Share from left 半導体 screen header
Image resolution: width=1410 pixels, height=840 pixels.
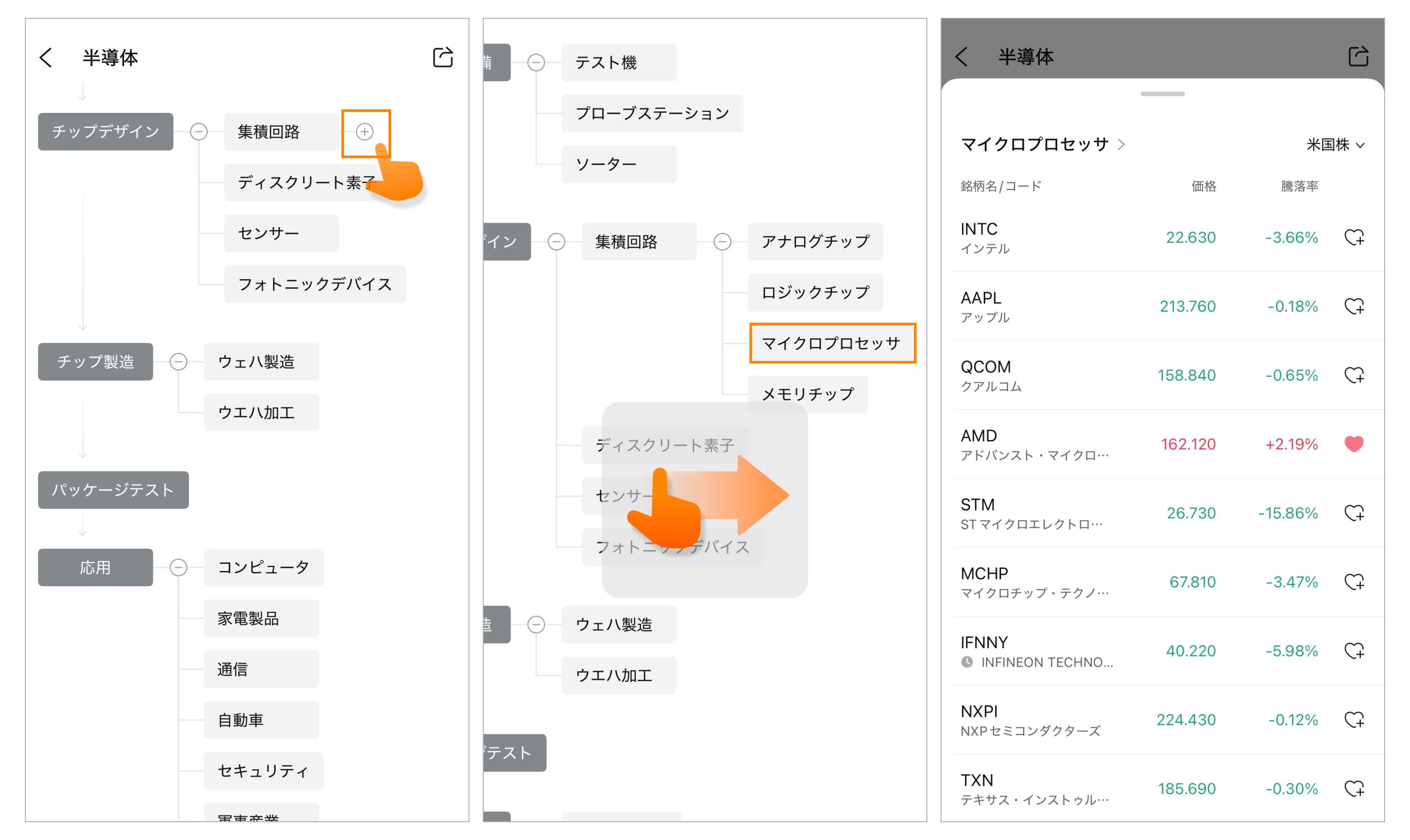click(x=443, y=57)
